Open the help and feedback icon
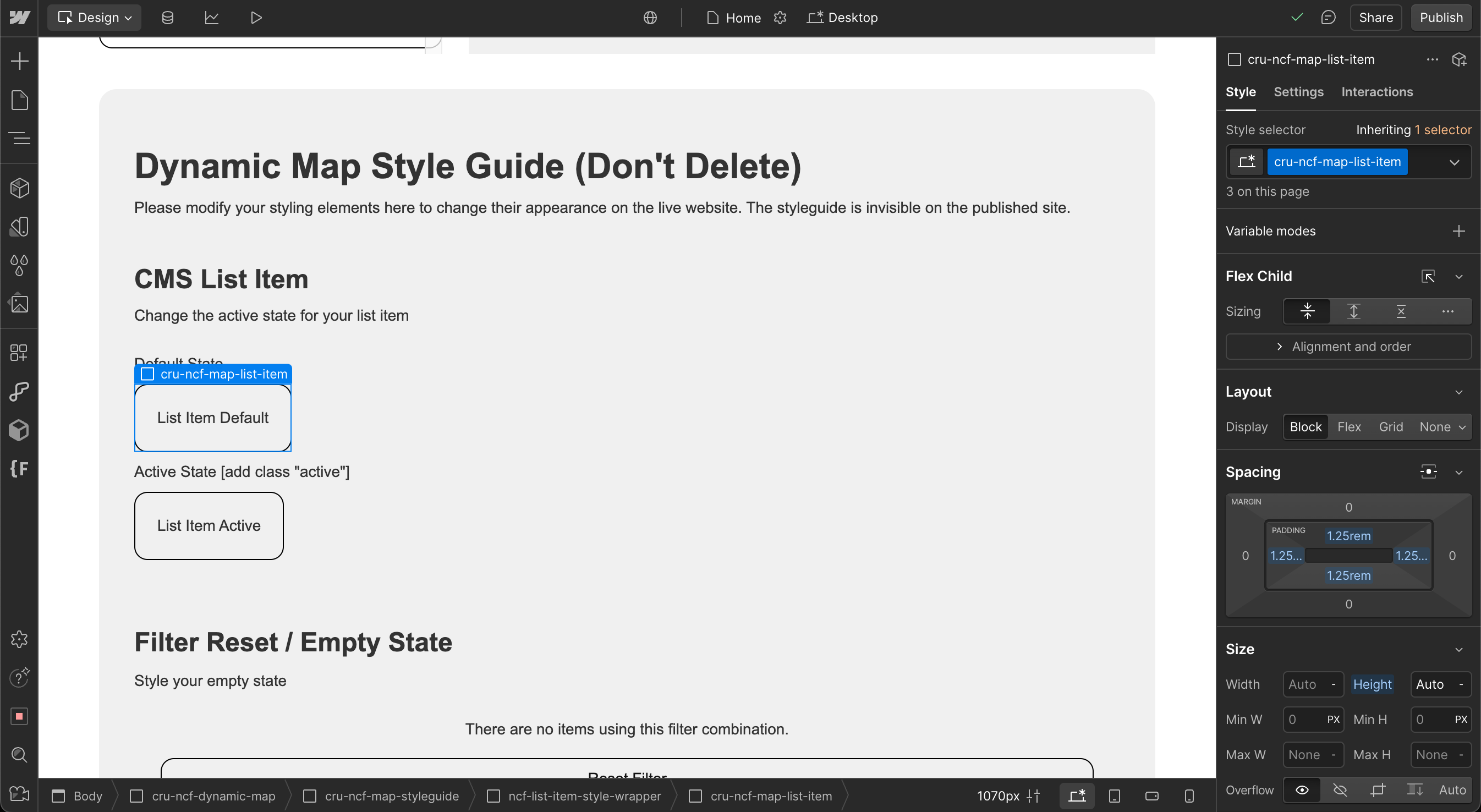Viewport: 1481px width, 812px height. 20,677
